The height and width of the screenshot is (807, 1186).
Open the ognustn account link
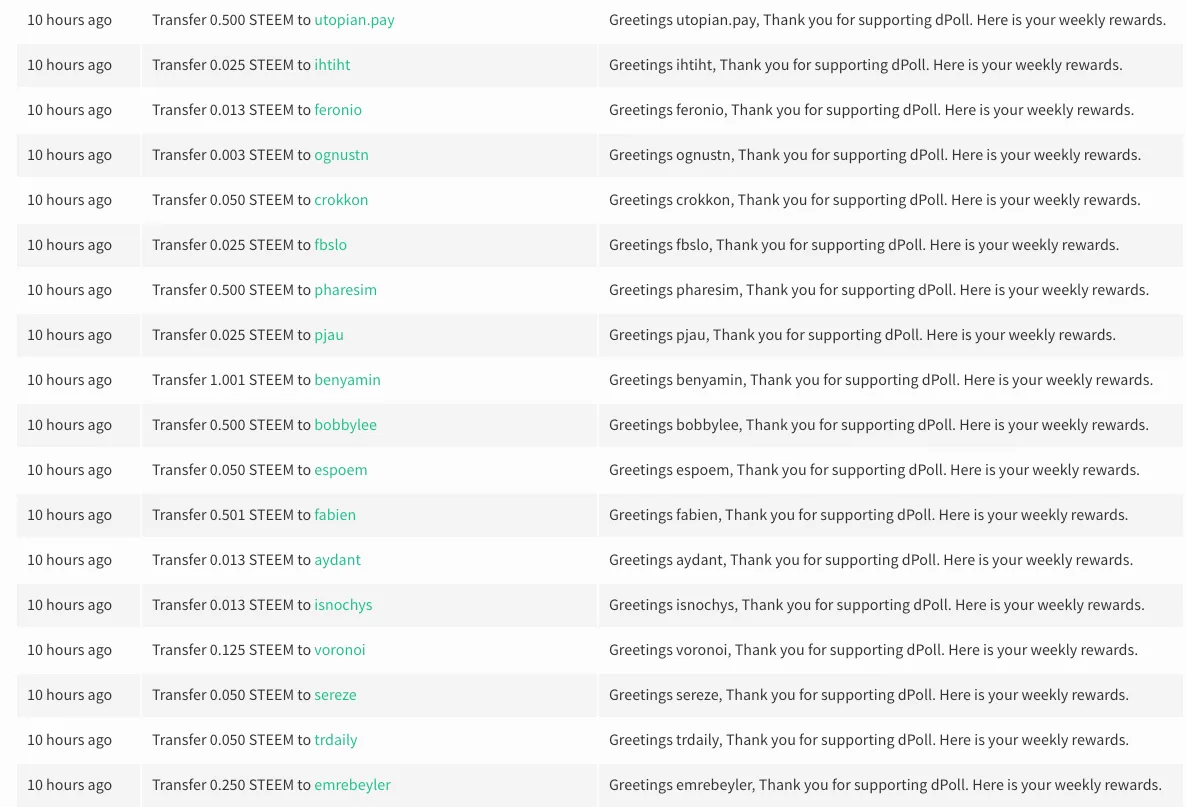click(x=341, y=155)
